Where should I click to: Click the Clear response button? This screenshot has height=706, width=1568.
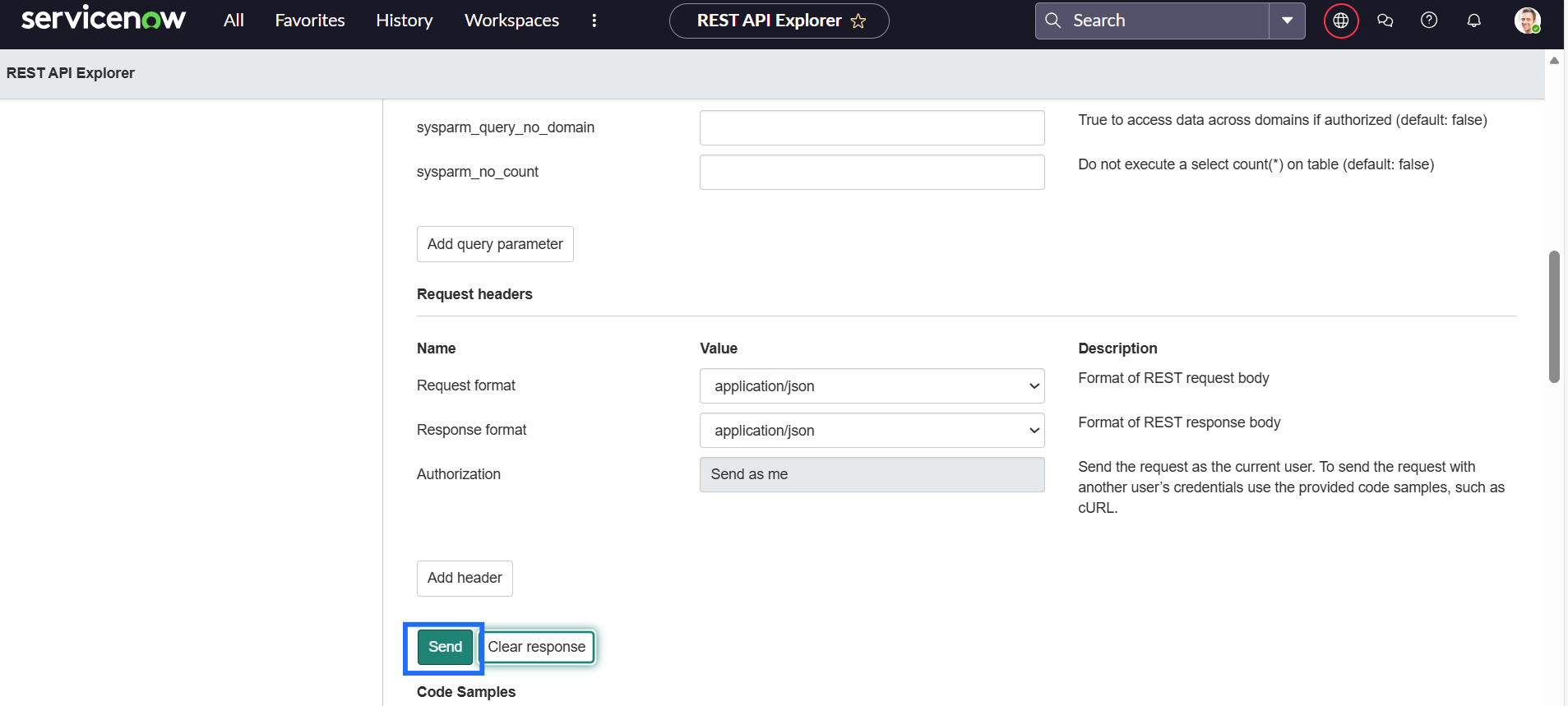click(x=536, y=647)
